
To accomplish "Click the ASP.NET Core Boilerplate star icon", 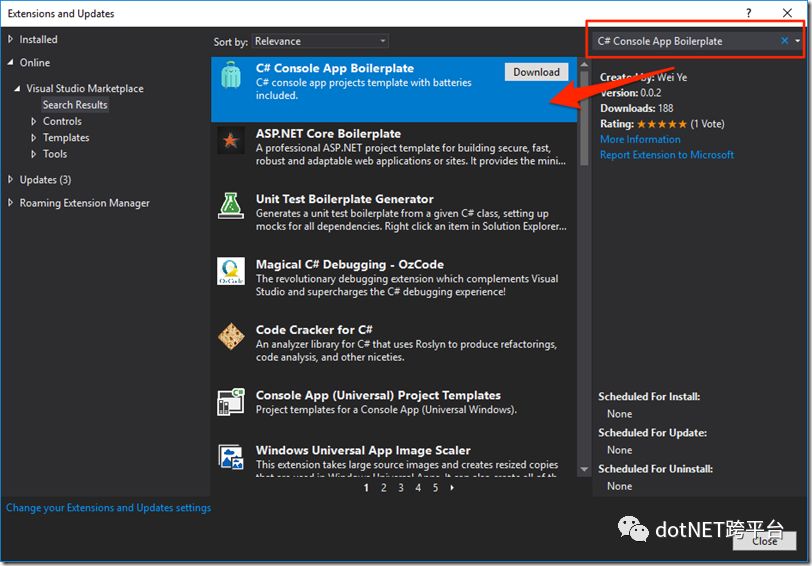I will (x=230, y=140).
